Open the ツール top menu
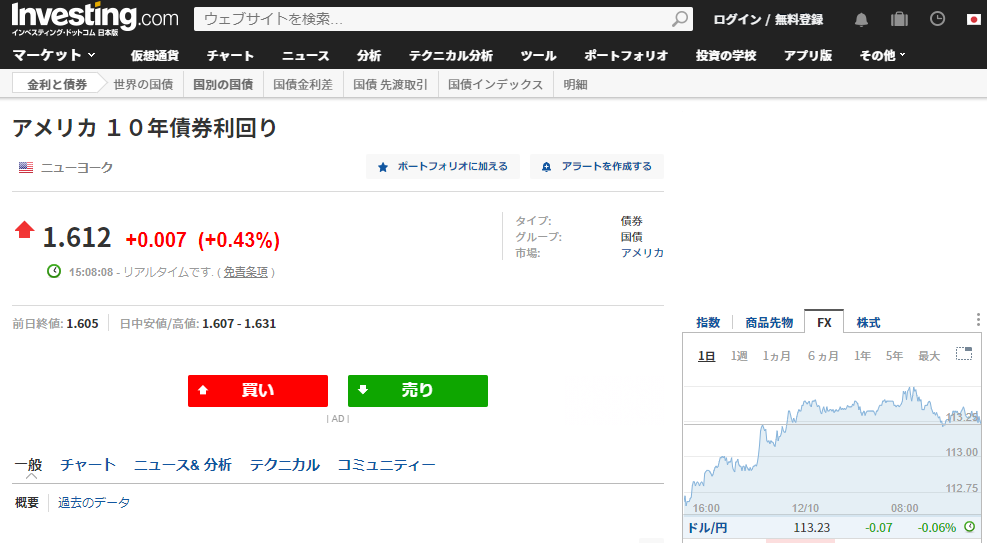The height and width of the screenshot is (543, 987). pos(538,55)
